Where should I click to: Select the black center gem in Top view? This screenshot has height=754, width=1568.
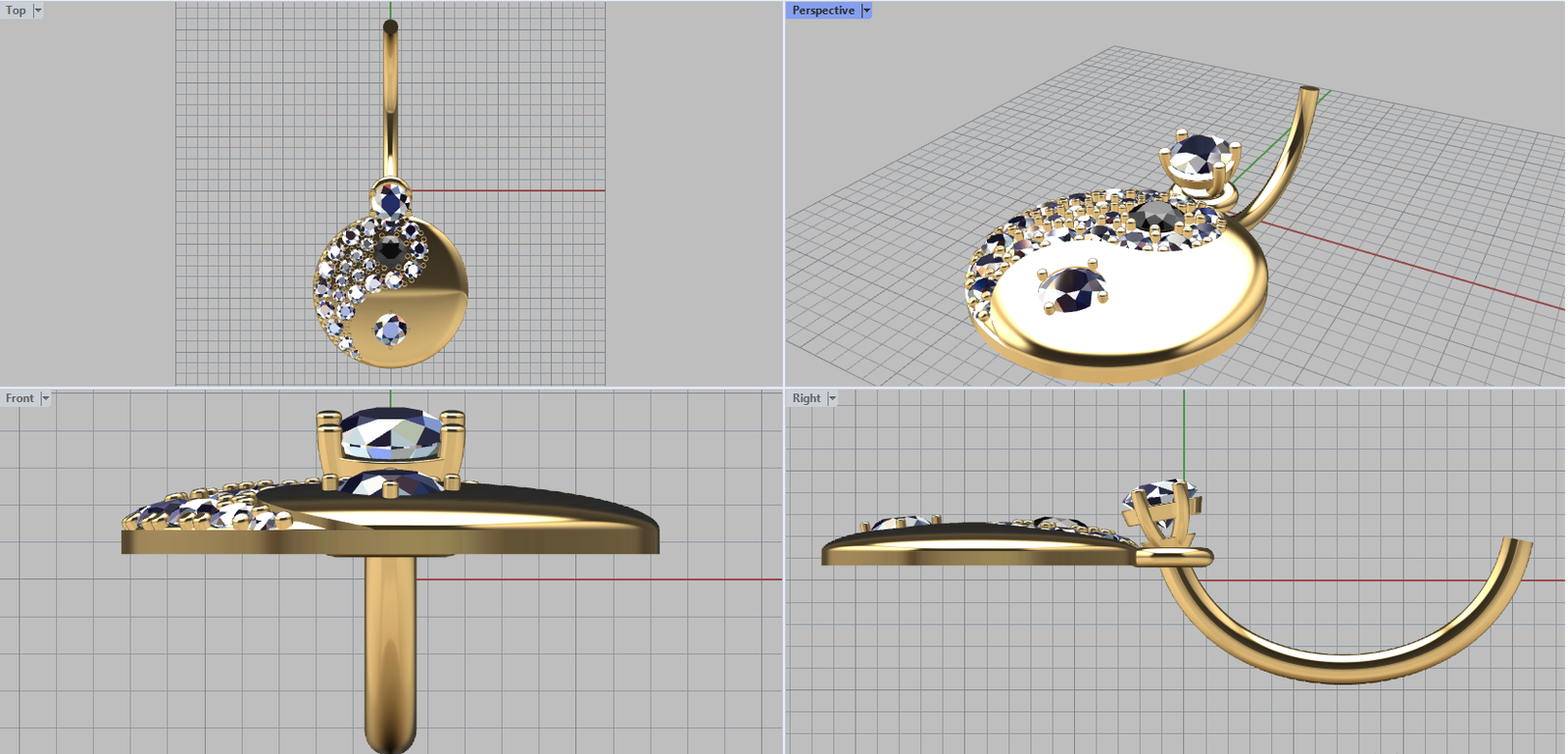click(x=390, y=251)
